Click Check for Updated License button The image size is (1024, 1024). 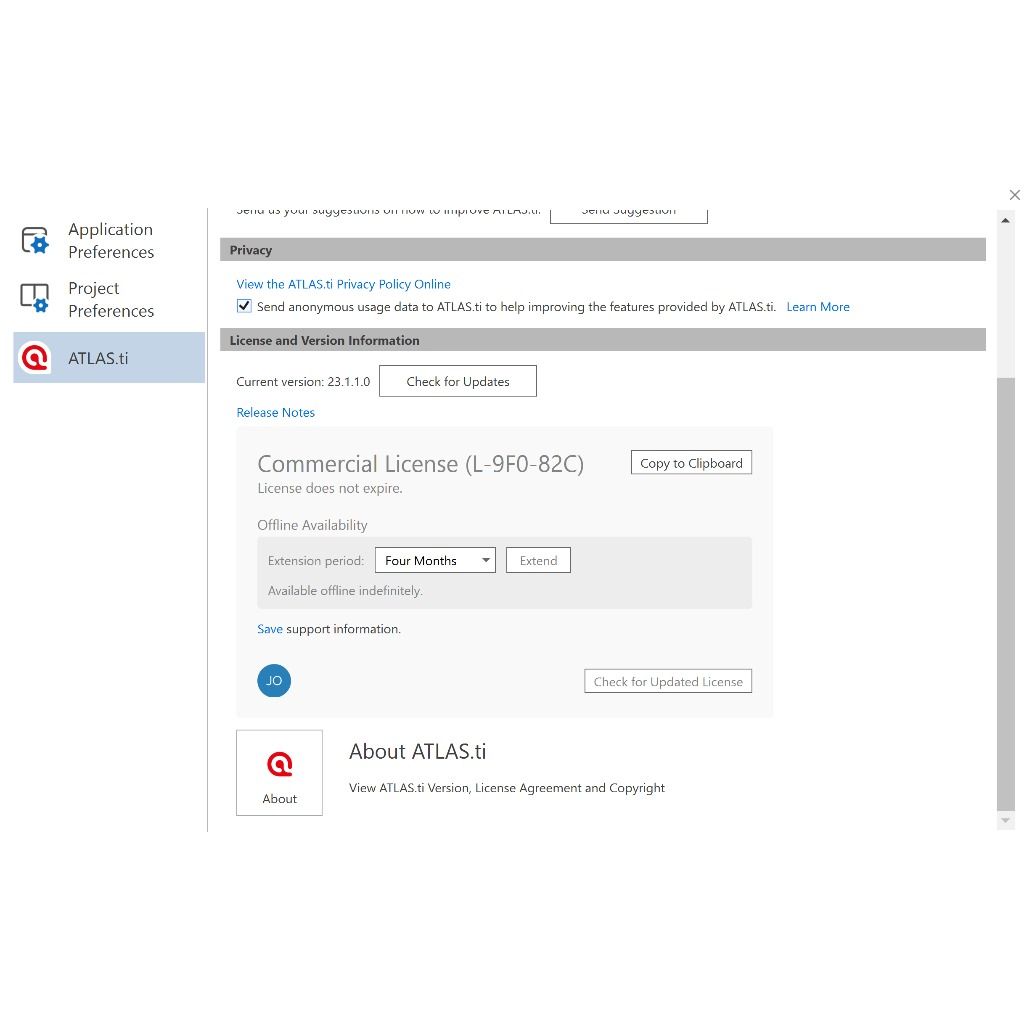click(668, 682)
